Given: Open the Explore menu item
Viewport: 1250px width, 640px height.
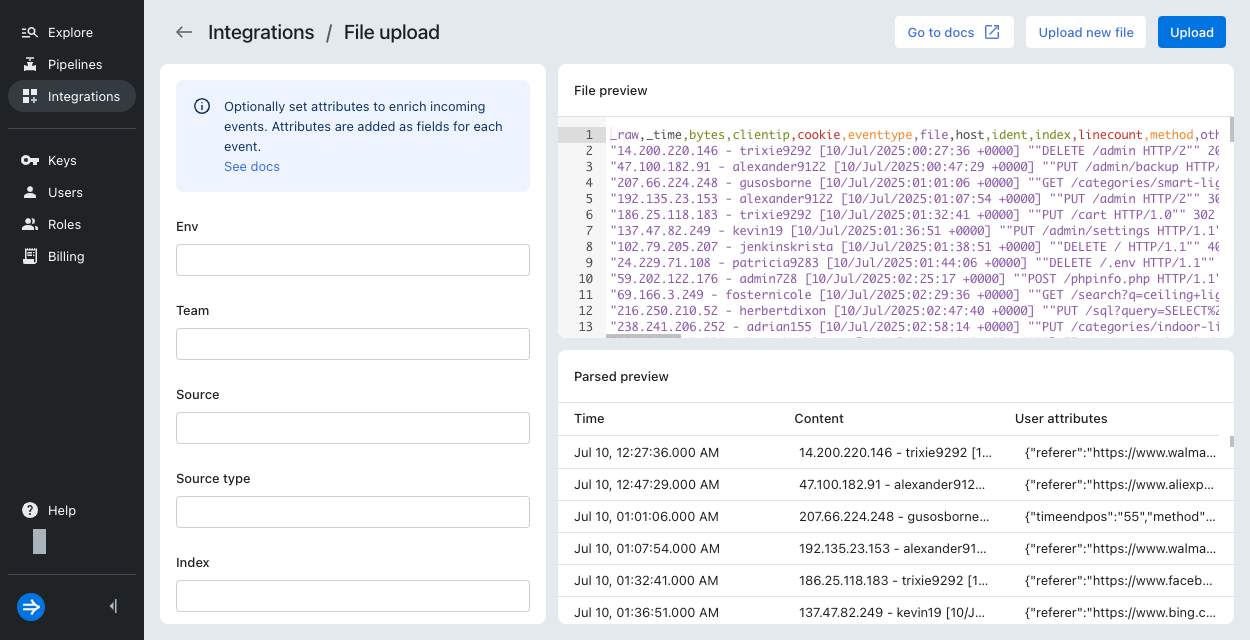Looking at the screenshot, I should pos(72,32).
